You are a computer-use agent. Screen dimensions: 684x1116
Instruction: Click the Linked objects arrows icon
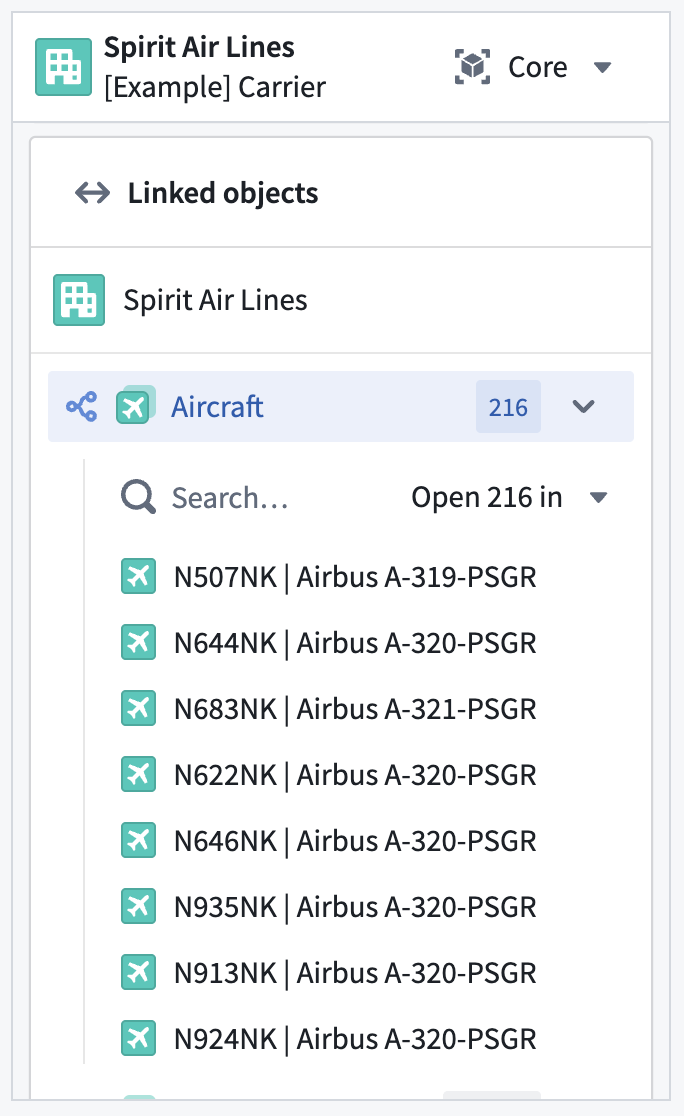[x=91, y=192]
